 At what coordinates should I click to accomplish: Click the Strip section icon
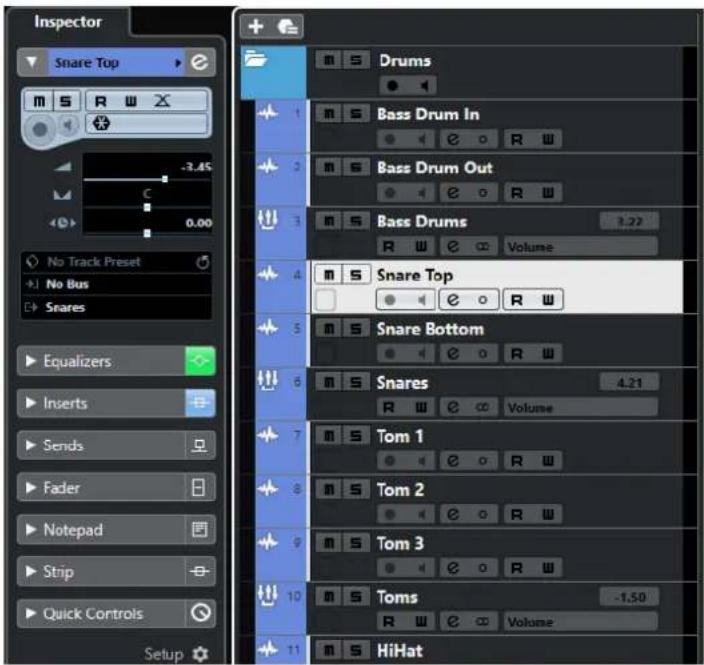[200, 571]
